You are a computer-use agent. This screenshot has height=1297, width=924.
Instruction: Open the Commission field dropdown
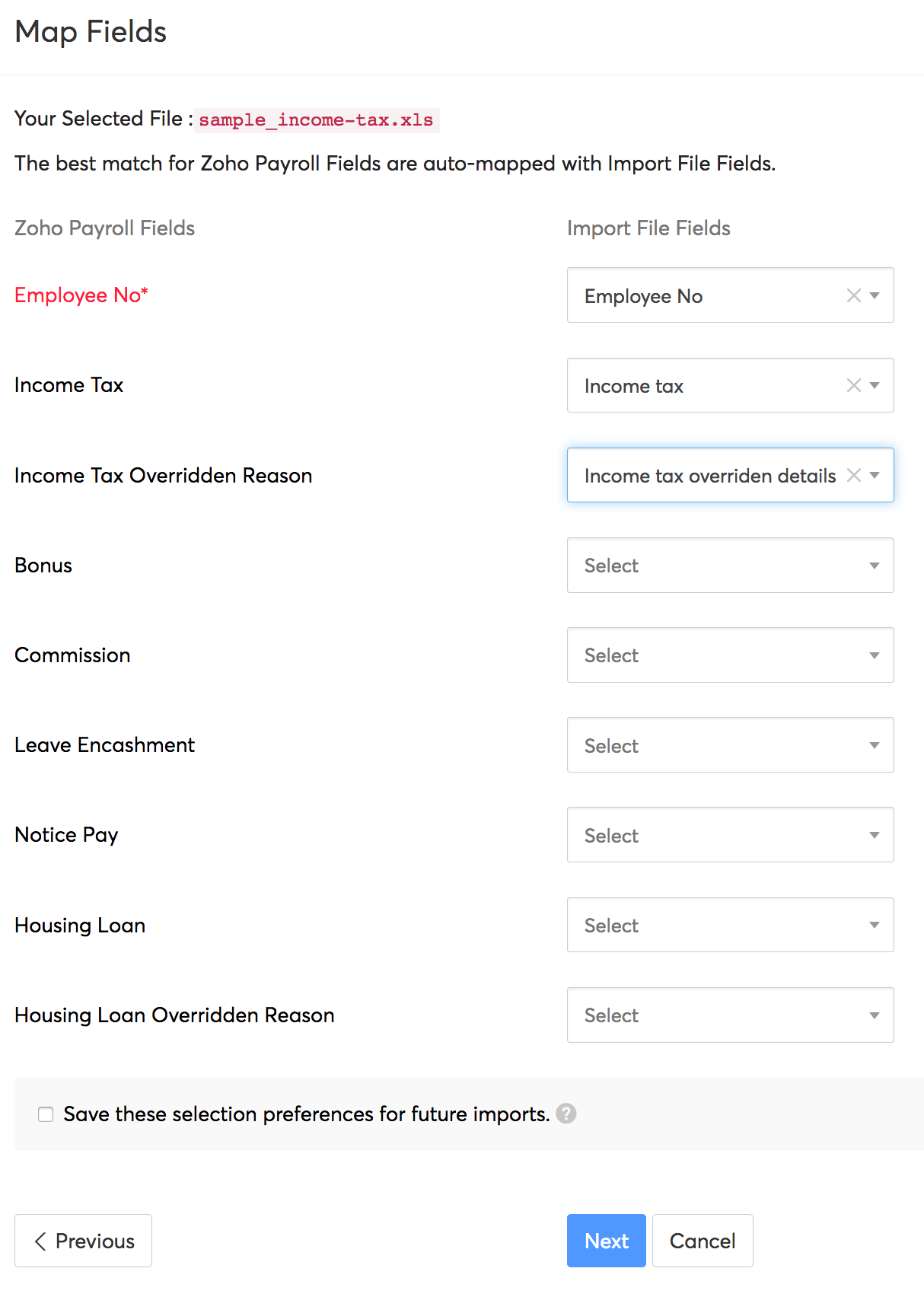tap(730, 655)
